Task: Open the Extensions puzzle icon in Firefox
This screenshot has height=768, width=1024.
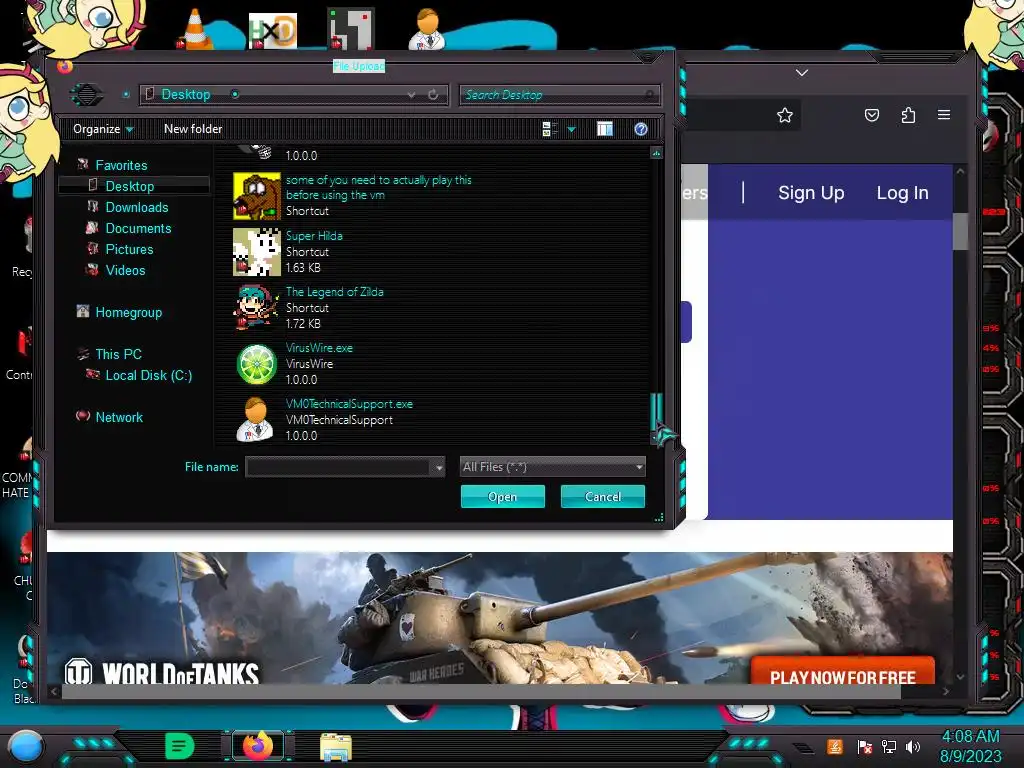Action: pos(908,116)
